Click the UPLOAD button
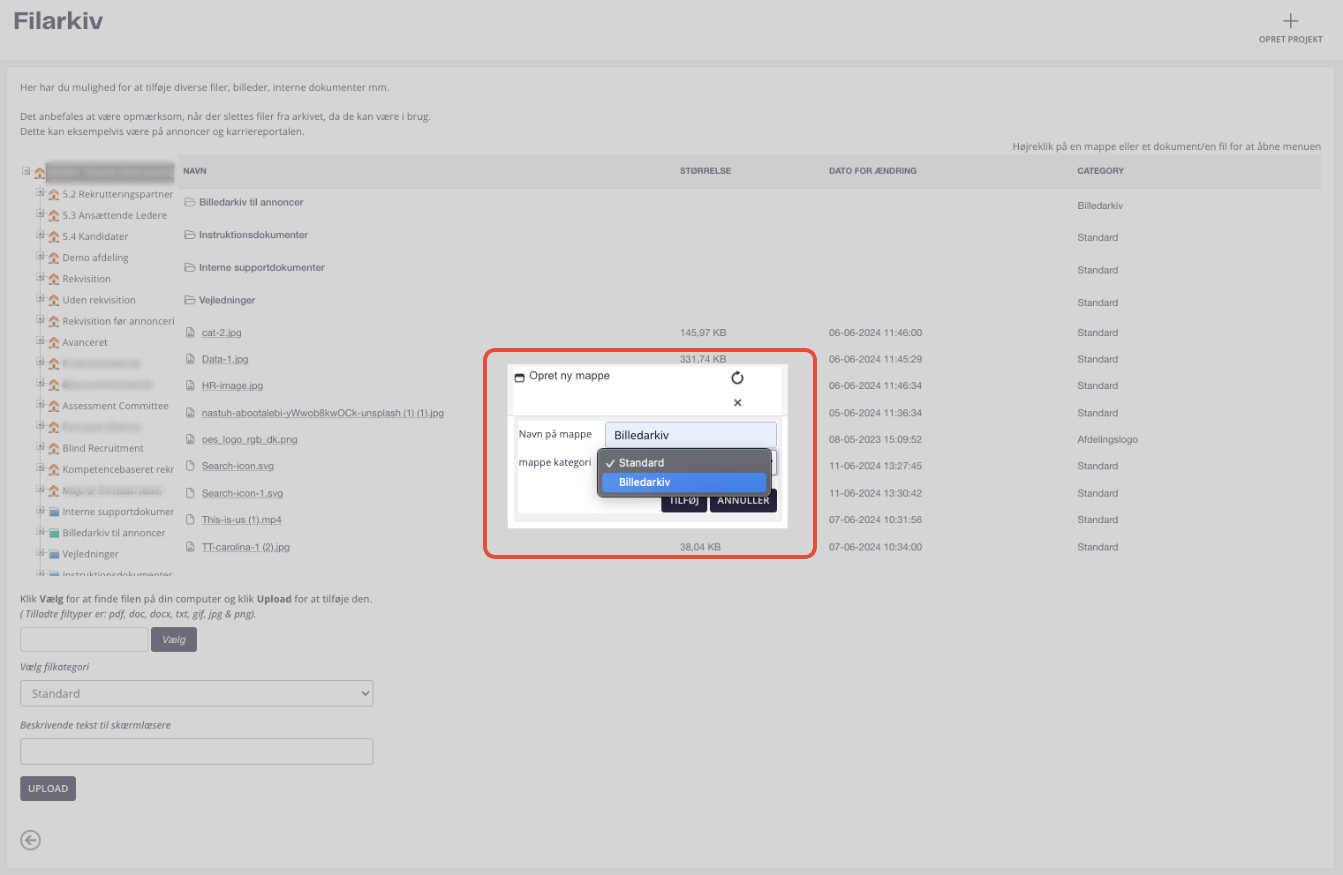This screenshot has width=1343, height=875. point(48,788)
